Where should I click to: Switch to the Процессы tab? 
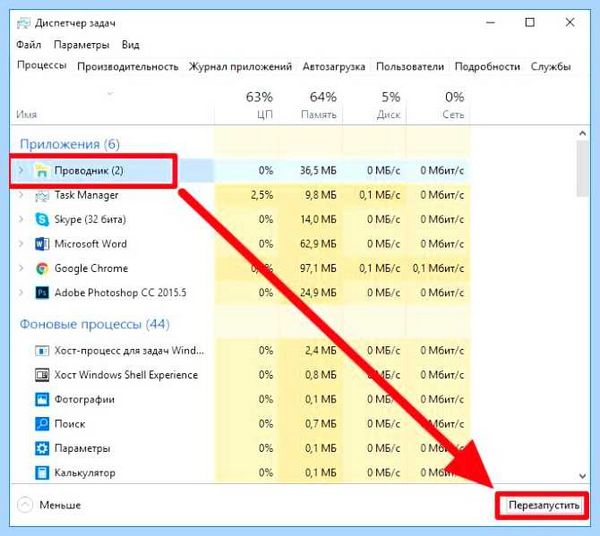click(x=42, y=65)
